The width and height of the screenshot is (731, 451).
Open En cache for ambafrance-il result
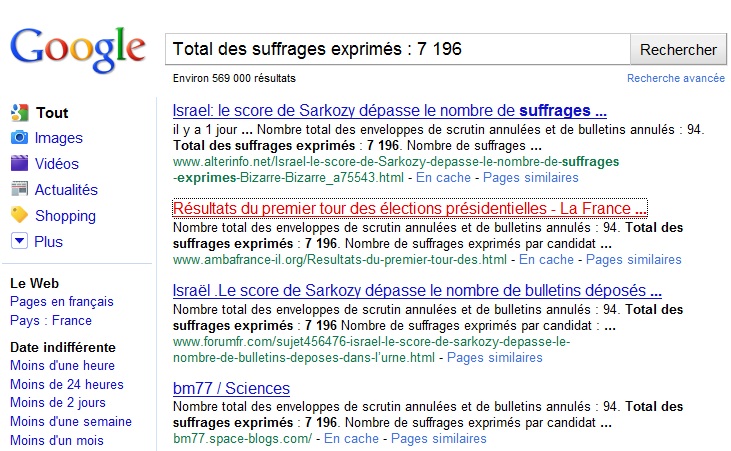(x=546, y=259)
